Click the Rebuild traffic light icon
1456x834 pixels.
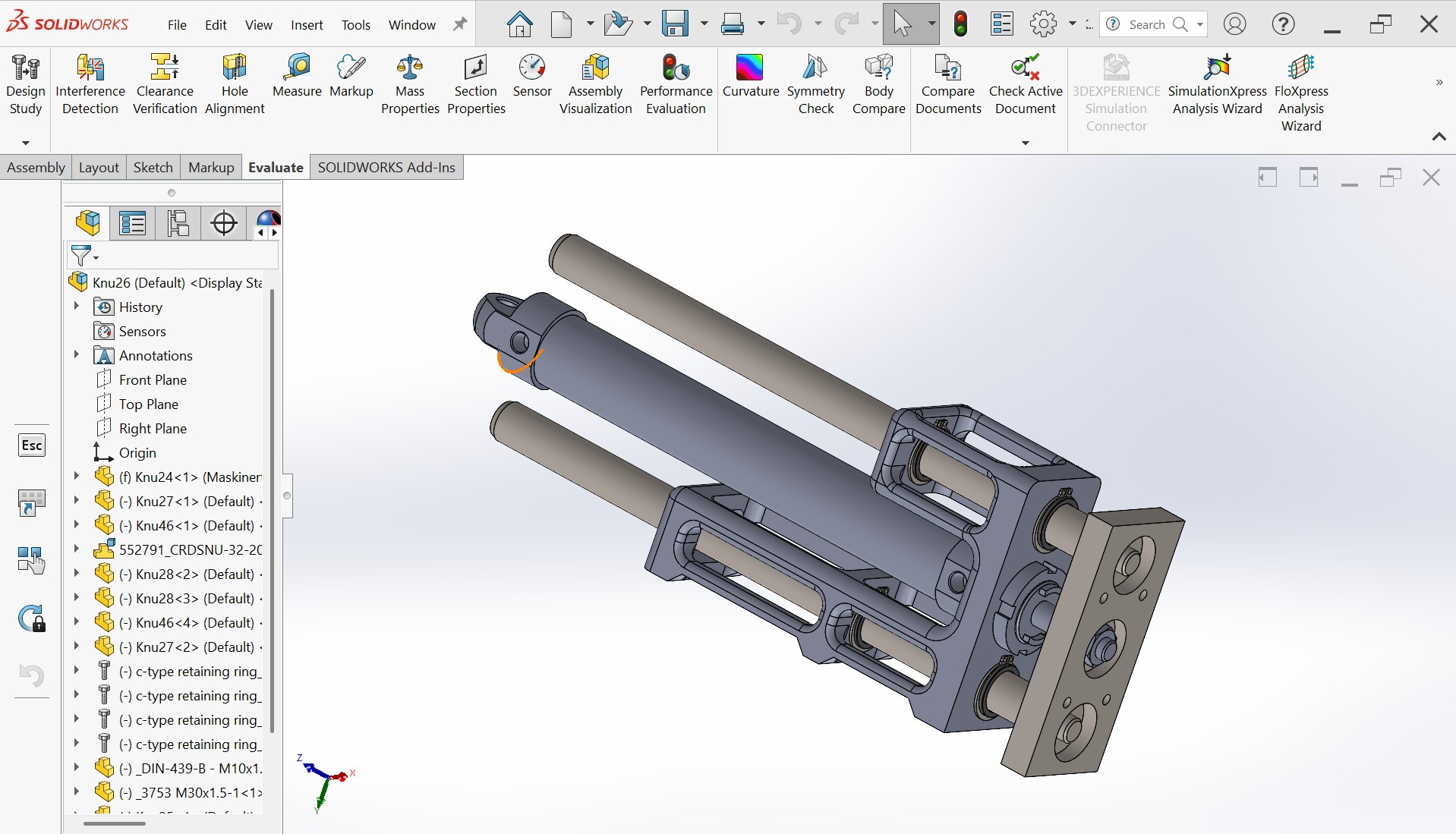961,24
